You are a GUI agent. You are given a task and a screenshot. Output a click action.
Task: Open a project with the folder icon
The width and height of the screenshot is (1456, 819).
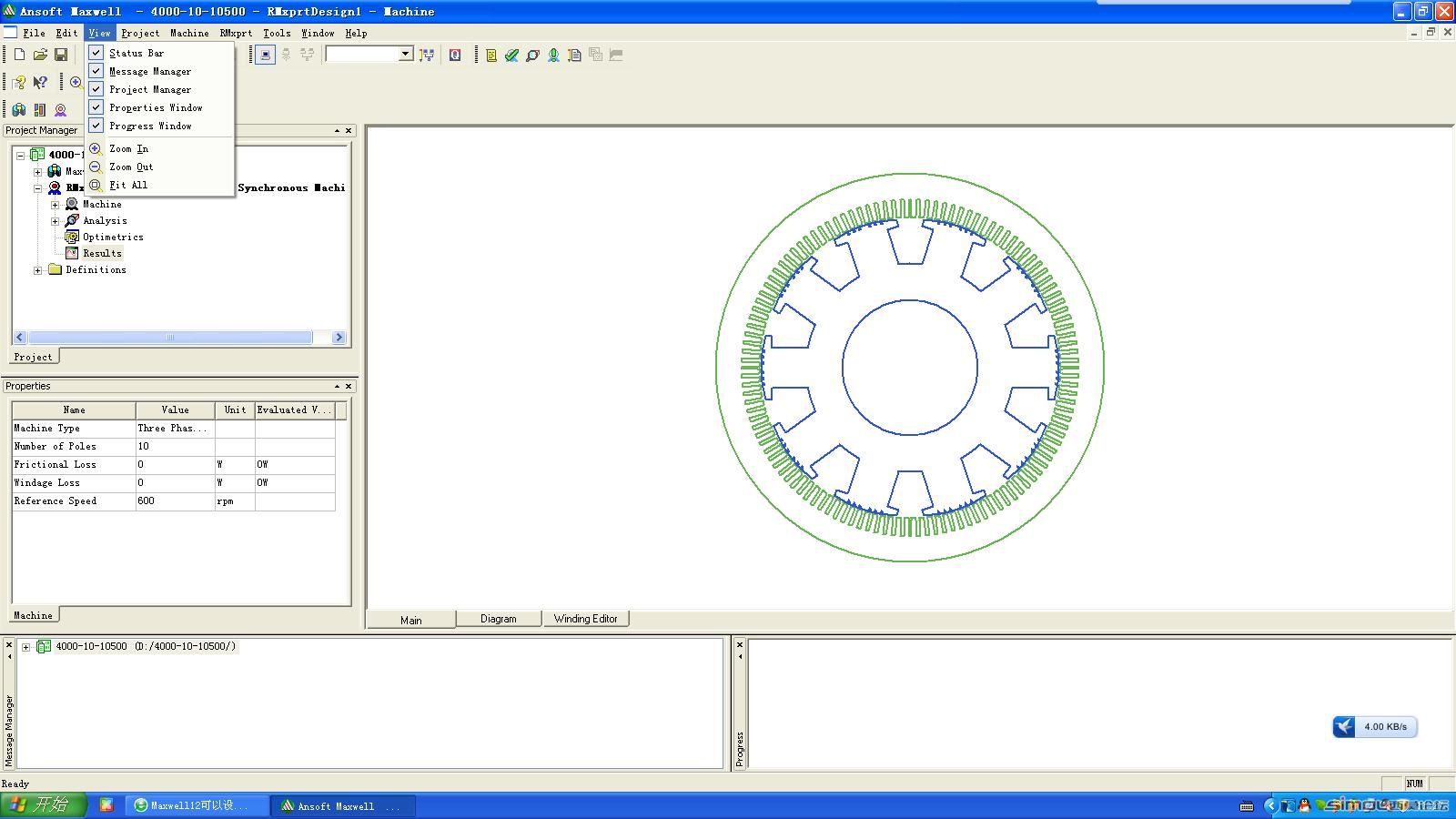tap(40, 55)
